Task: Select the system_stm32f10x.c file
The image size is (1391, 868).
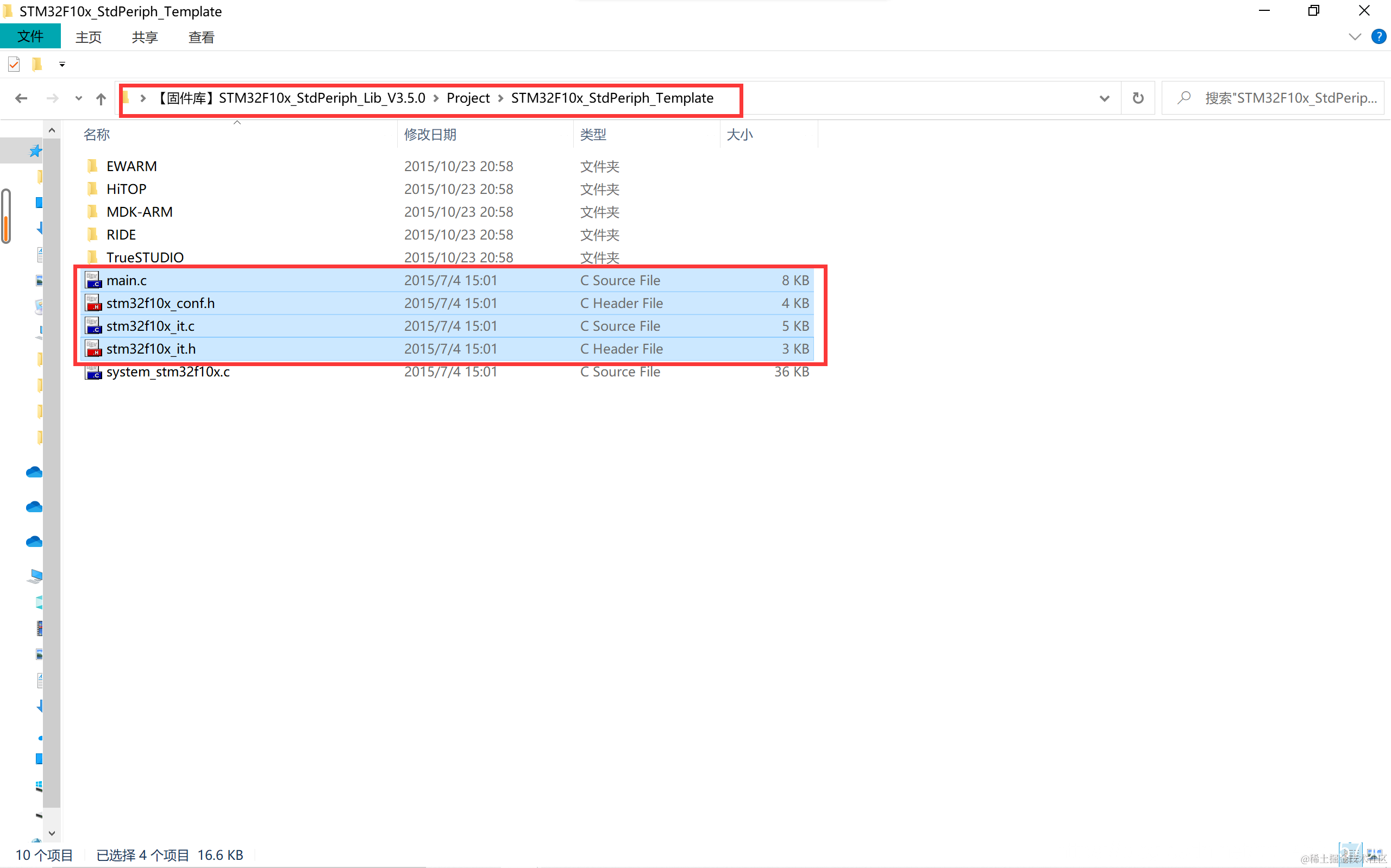Action: pyautogui.click(x=168, y=372)
